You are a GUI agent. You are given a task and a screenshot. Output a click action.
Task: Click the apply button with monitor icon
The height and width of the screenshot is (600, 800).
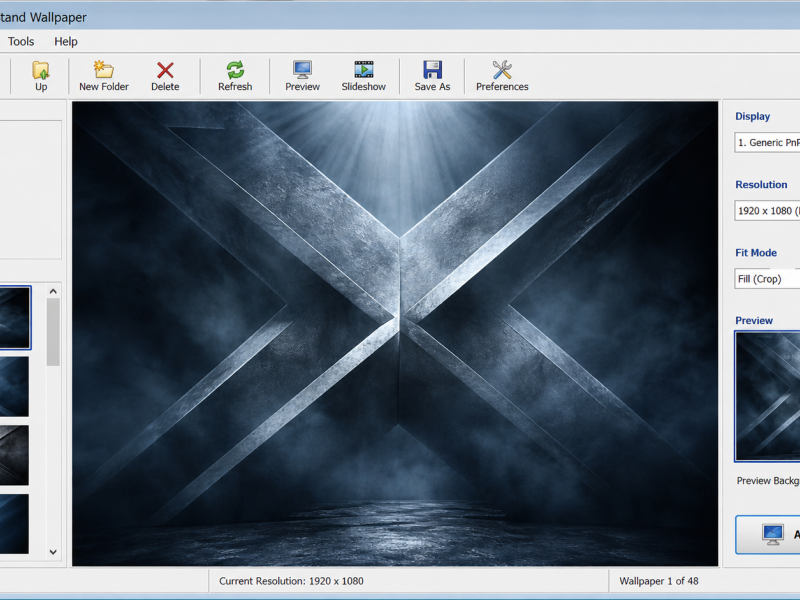[767, 534]
